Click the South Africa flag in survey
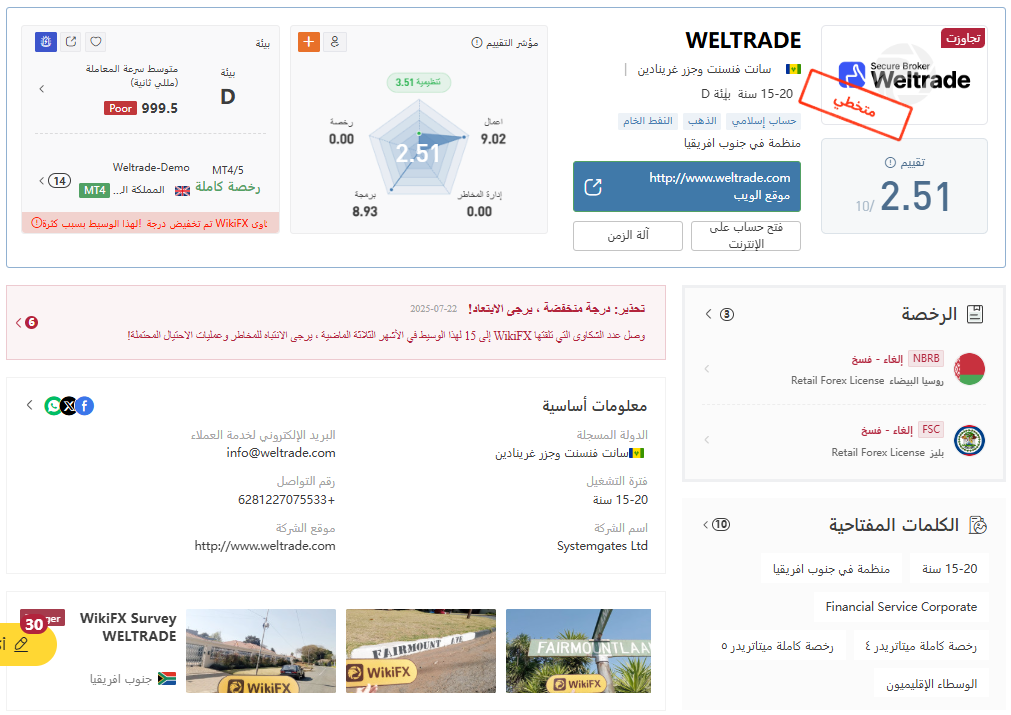Screen dimensions: 1011x715 click(x=167, y=679)
